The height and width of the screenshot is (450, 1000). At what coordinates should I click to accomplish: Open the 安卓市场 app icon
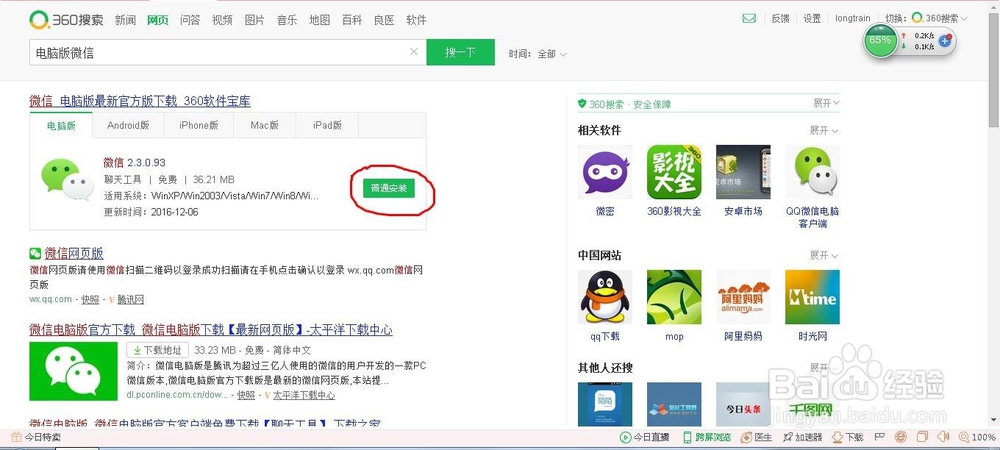(x=743, y=172)
